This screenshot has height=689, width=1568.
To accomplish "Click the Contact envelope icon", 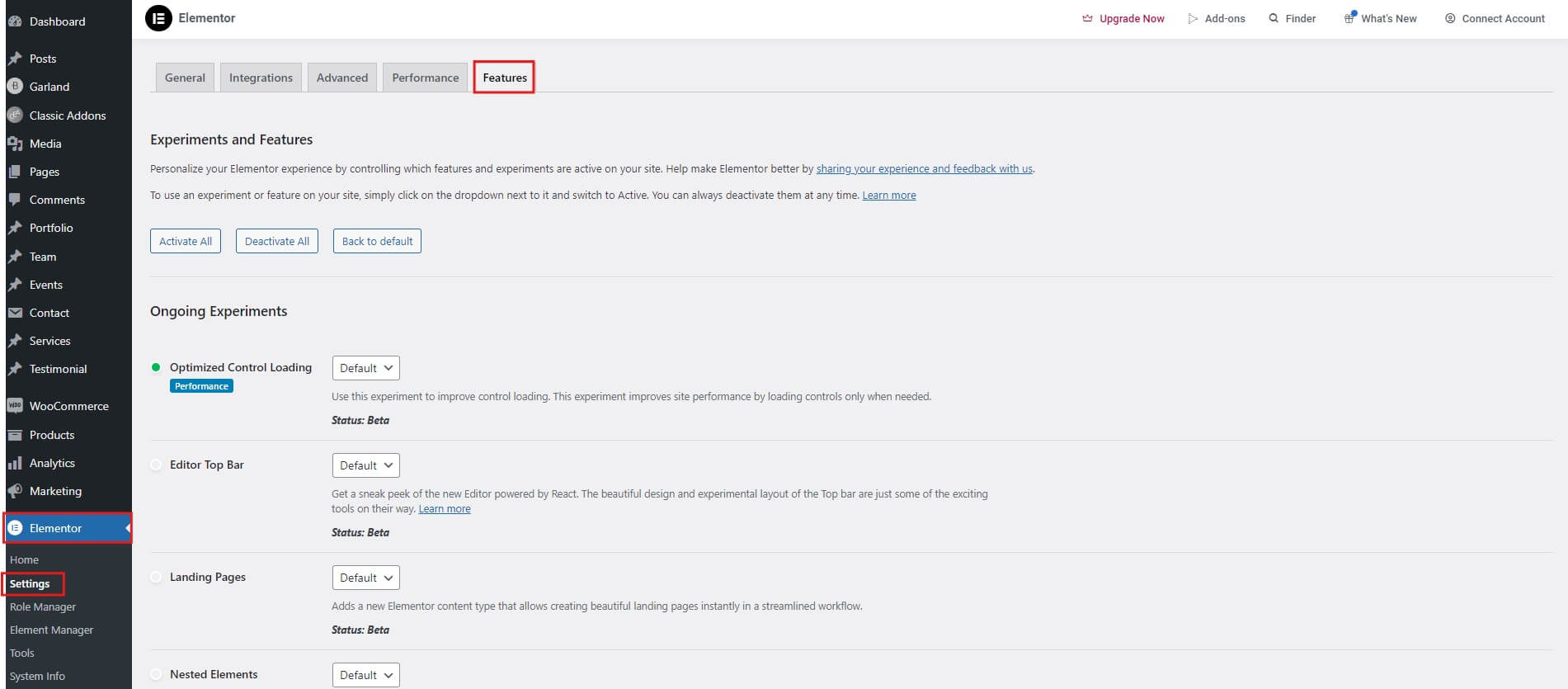I will [15, 313].
